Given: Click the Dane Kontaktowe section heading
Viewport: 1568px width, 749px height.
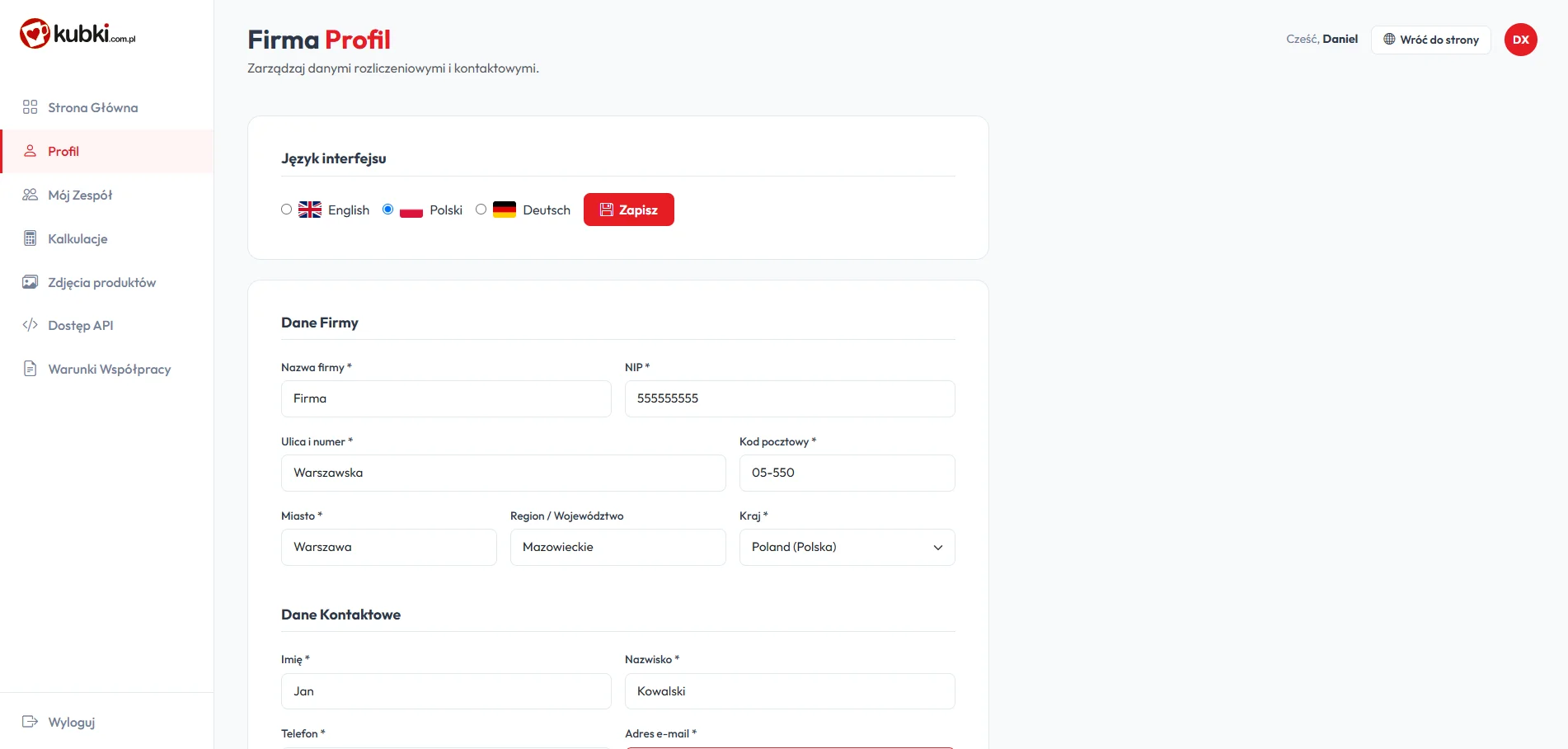Looking at the screenshot, I should (x=340, y=615).
